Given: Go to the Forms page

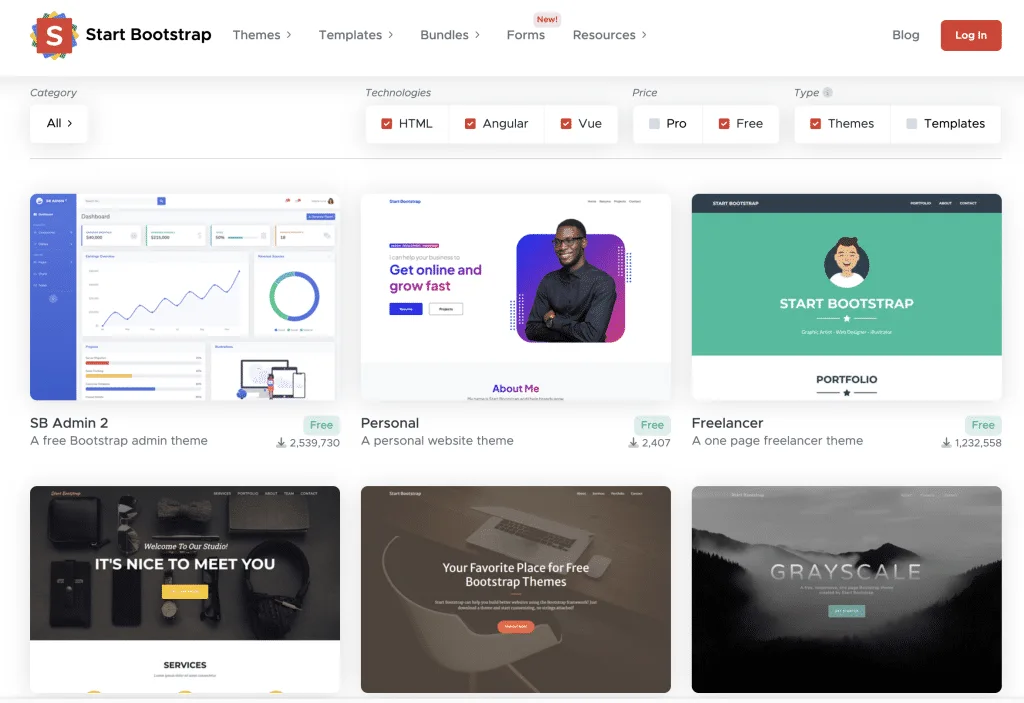Looking at the screenshot, I should [526, 35].
